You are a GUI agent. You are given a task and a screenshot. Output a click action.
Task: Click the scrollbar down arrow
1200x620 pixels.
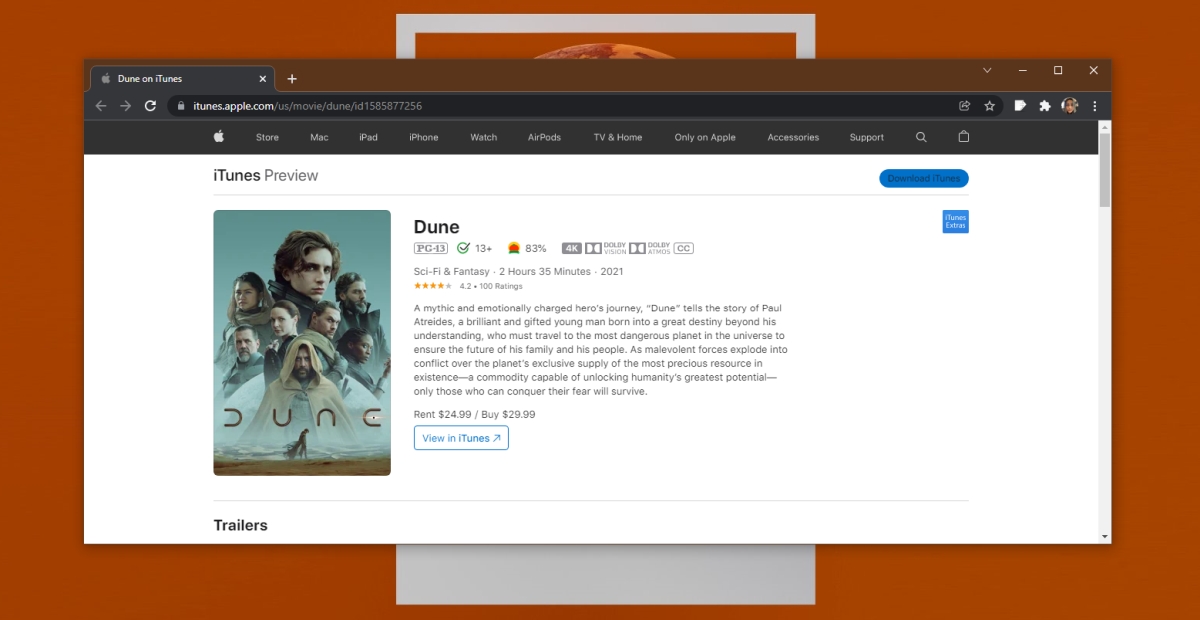point(1105,537)
